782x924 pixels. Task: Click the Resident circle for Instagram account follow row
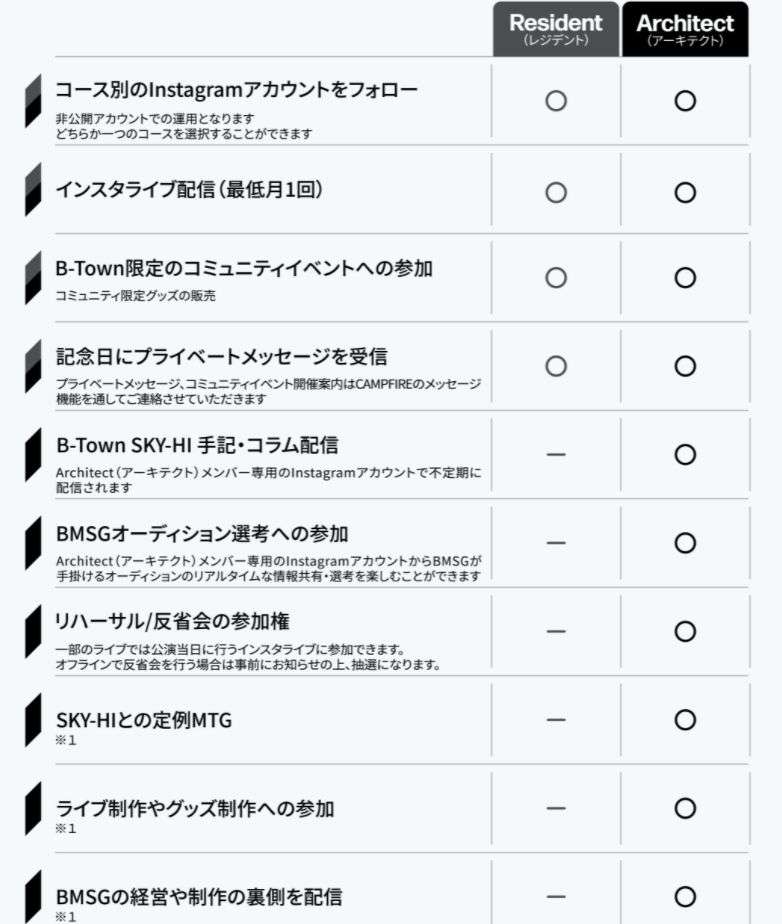click(x=556, y=101)
